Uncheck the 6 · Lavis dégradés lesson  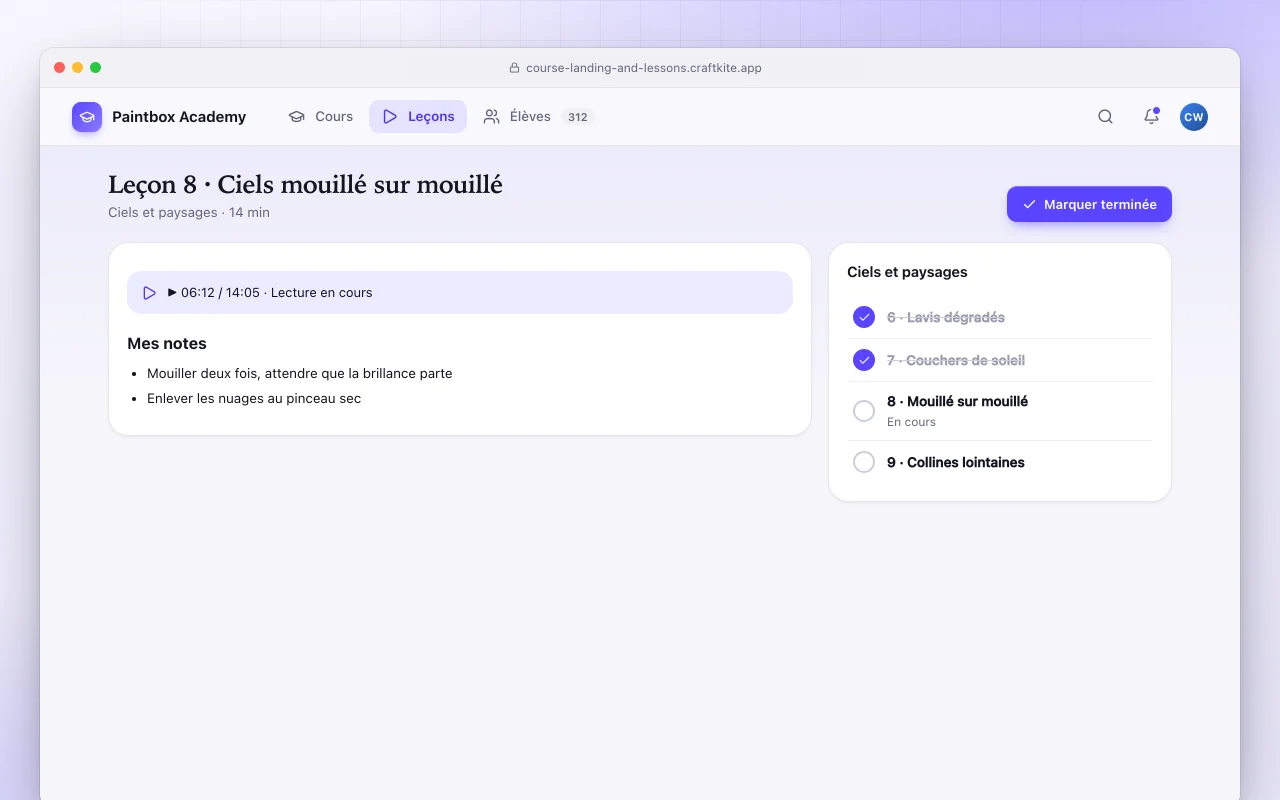(864, 317)
